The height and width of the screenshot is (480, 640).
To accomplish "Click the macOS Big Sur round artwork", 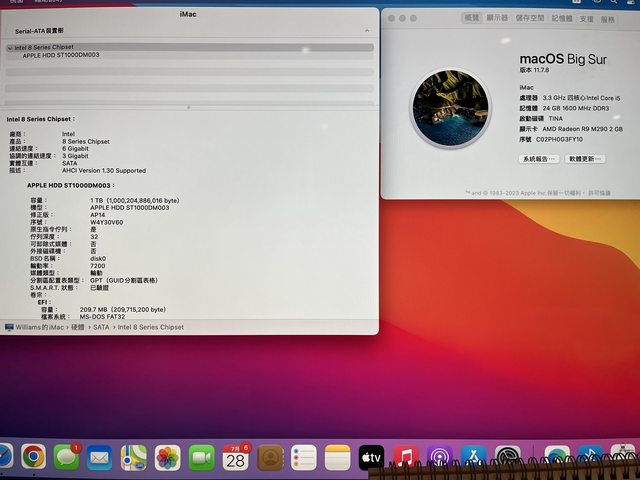I will 450,108.
